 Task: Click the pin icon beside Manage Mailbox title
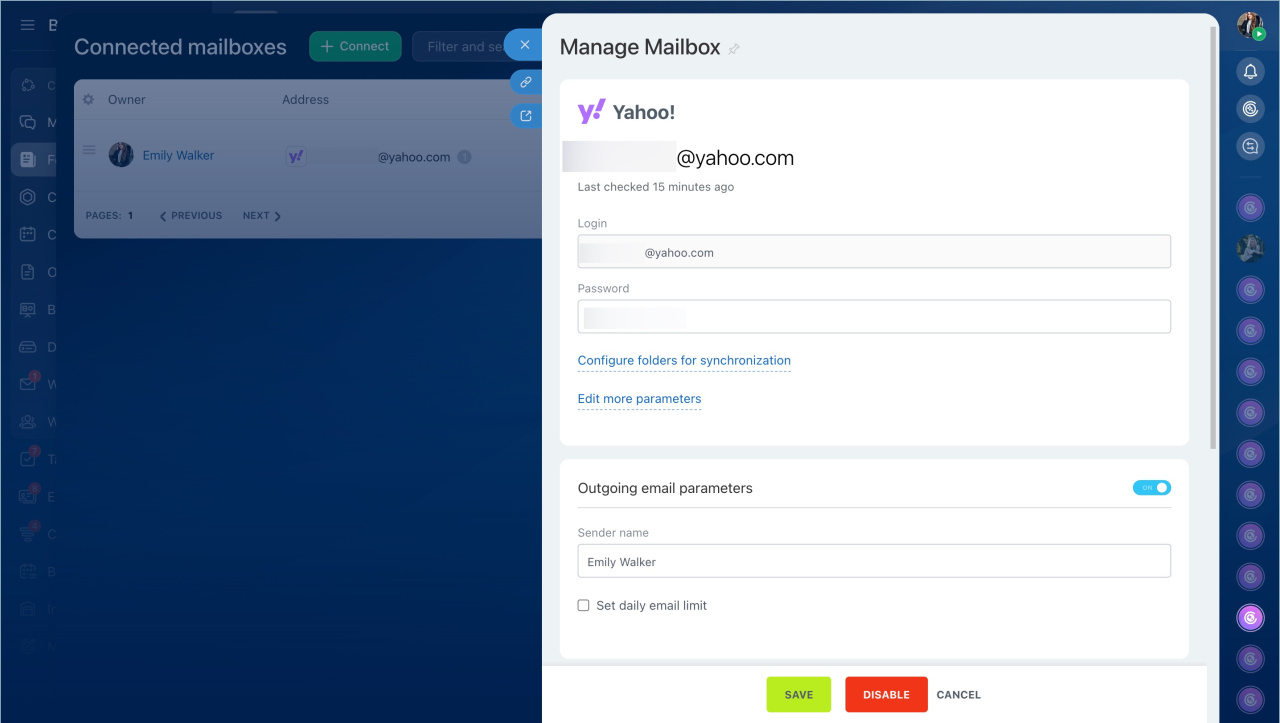(x=734, y=49)
